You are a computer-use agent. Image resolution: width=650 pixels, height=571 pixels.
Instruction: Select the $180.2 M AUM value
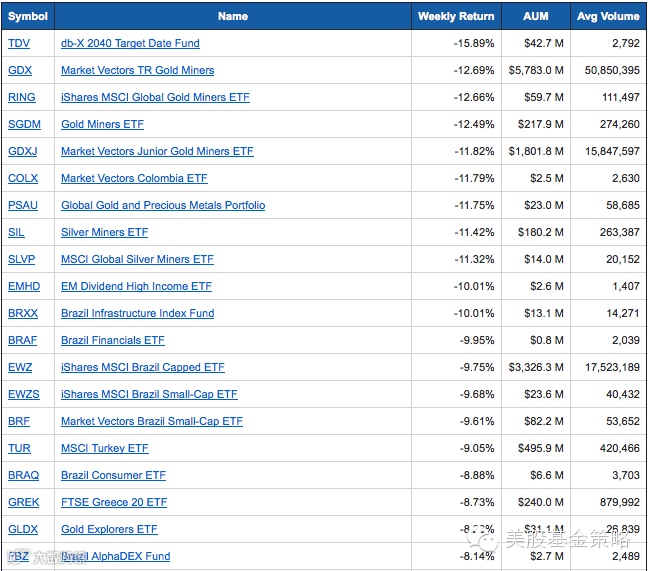(x=541, y=232)
